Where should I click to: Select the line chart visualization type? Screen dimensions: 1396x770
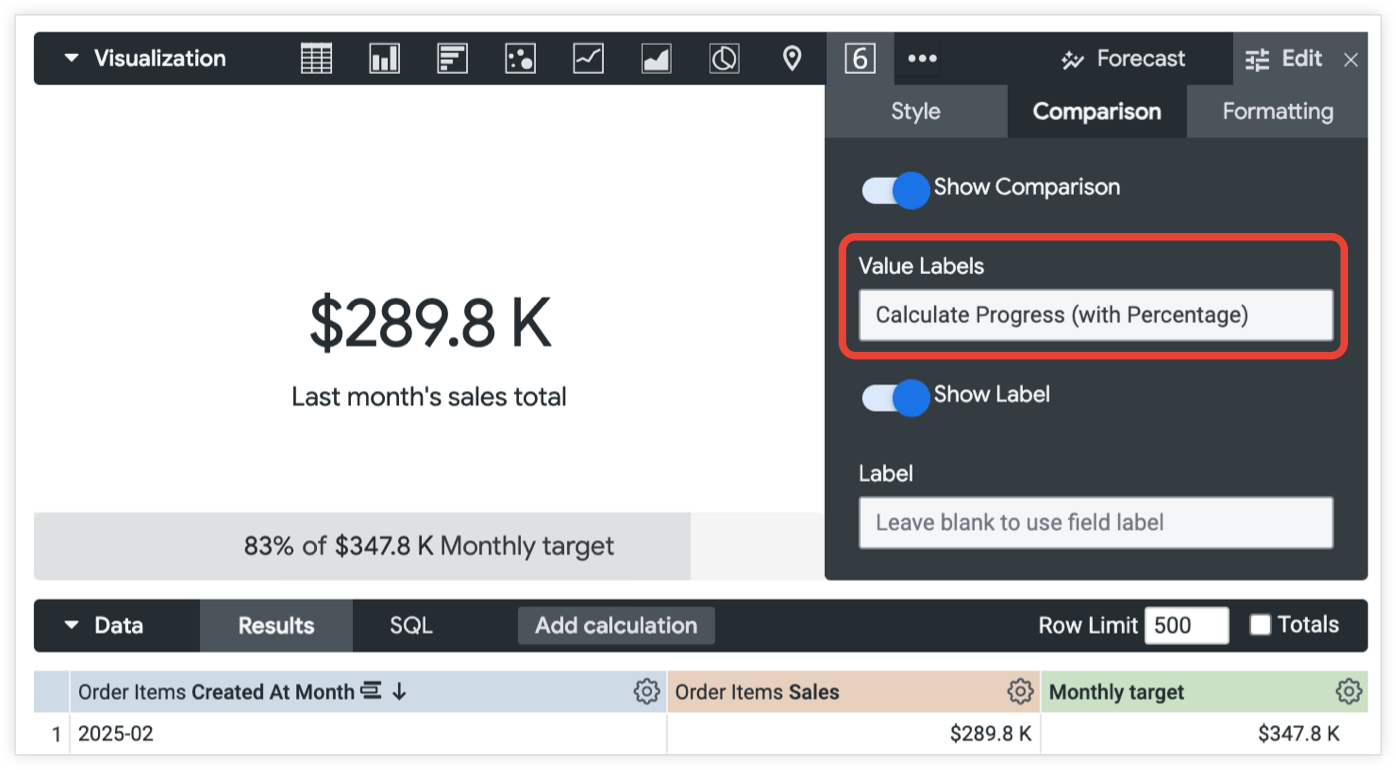pos(587,58)
